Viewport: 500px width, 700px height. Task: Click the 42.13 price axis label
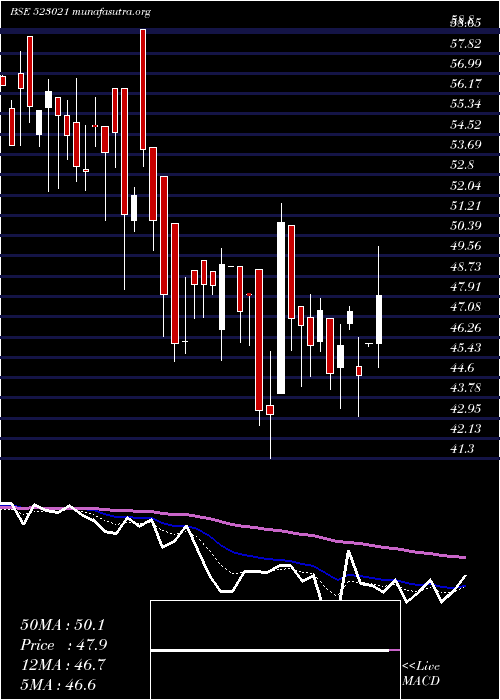pyautogui.click(x=466, y=428)
